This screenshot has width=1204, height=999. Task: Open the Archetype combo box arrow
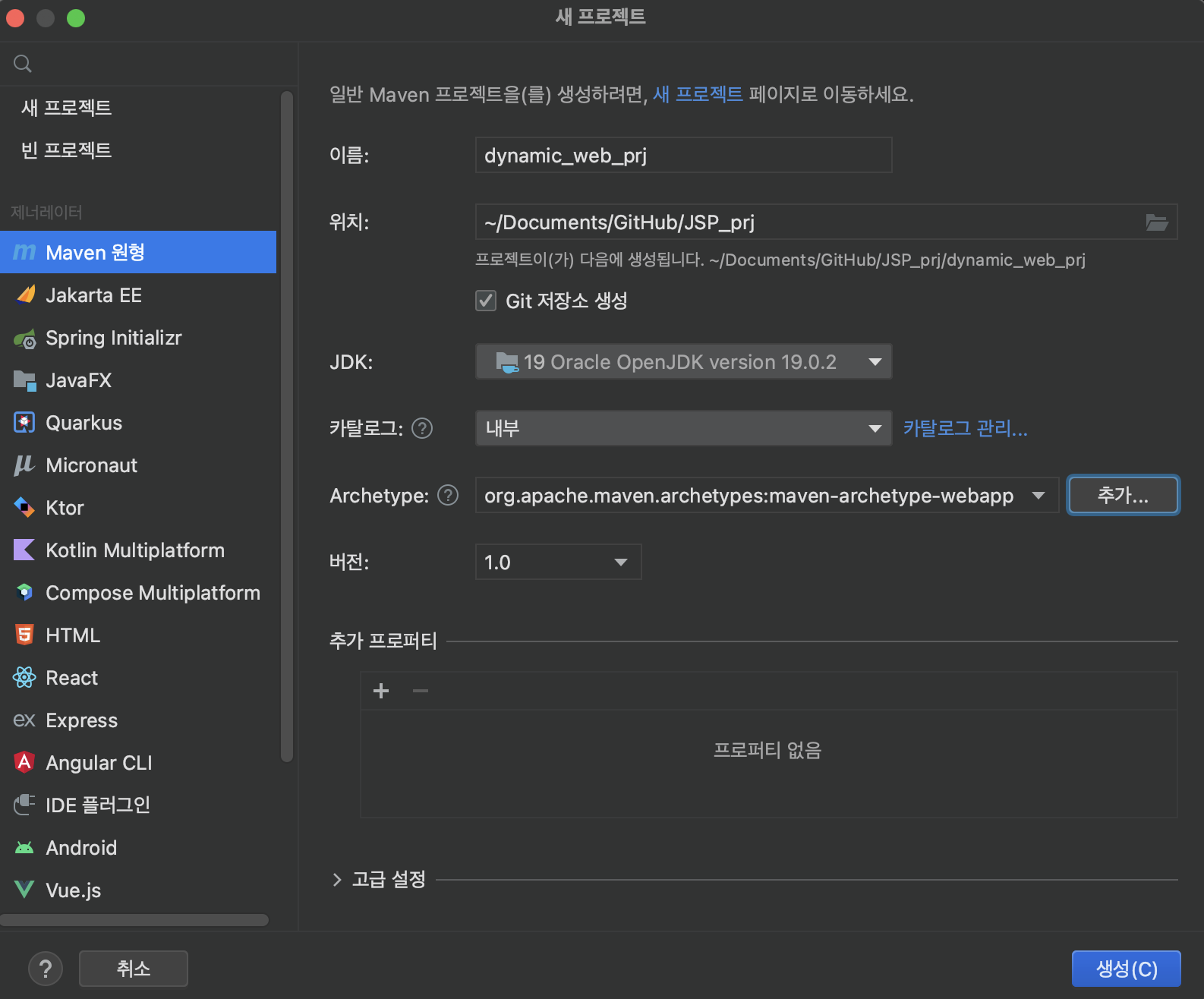1039,495
